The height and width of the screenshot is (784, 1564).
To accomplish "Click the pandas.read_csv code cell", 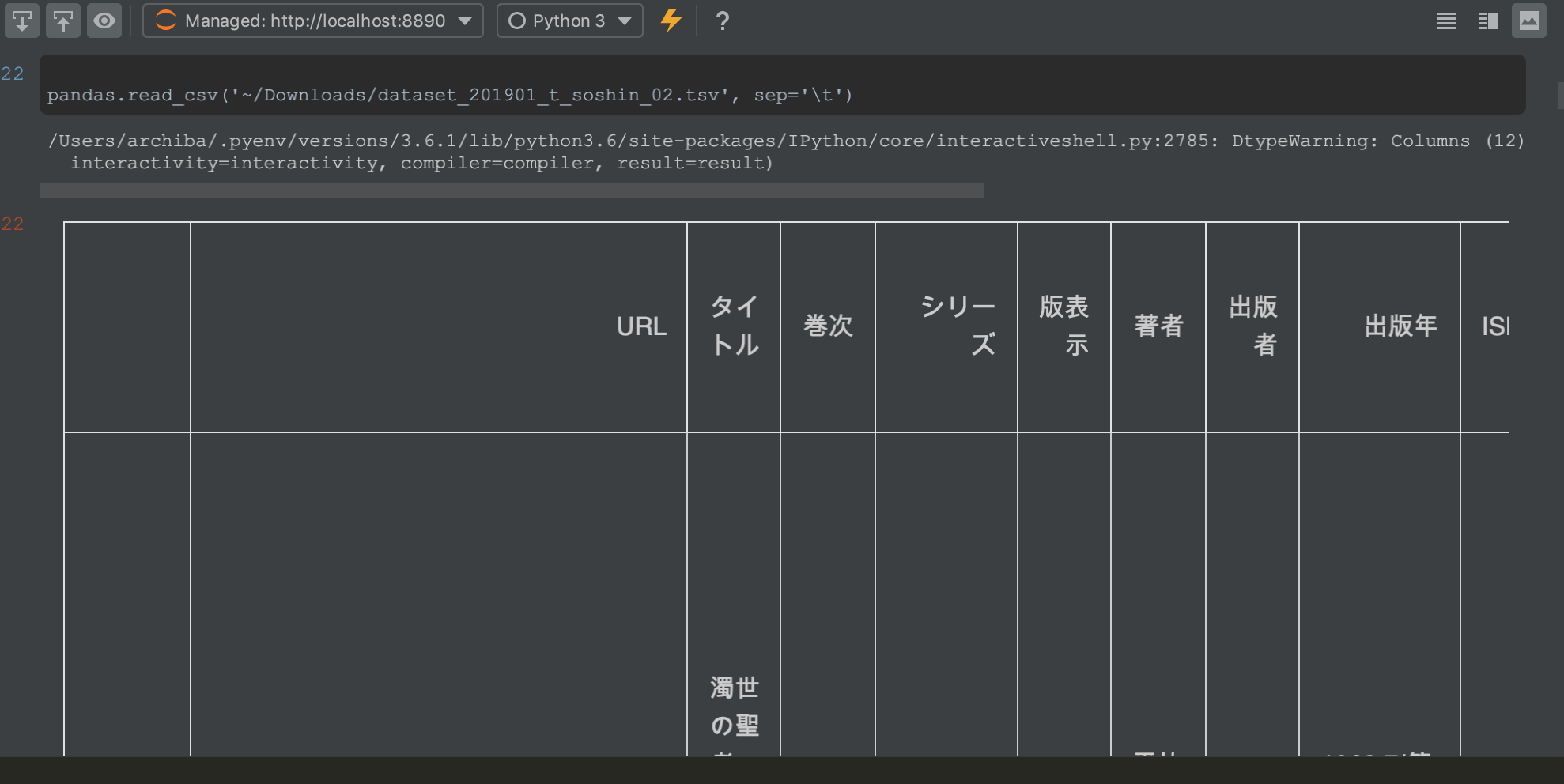I will click(x=783, y=85).
